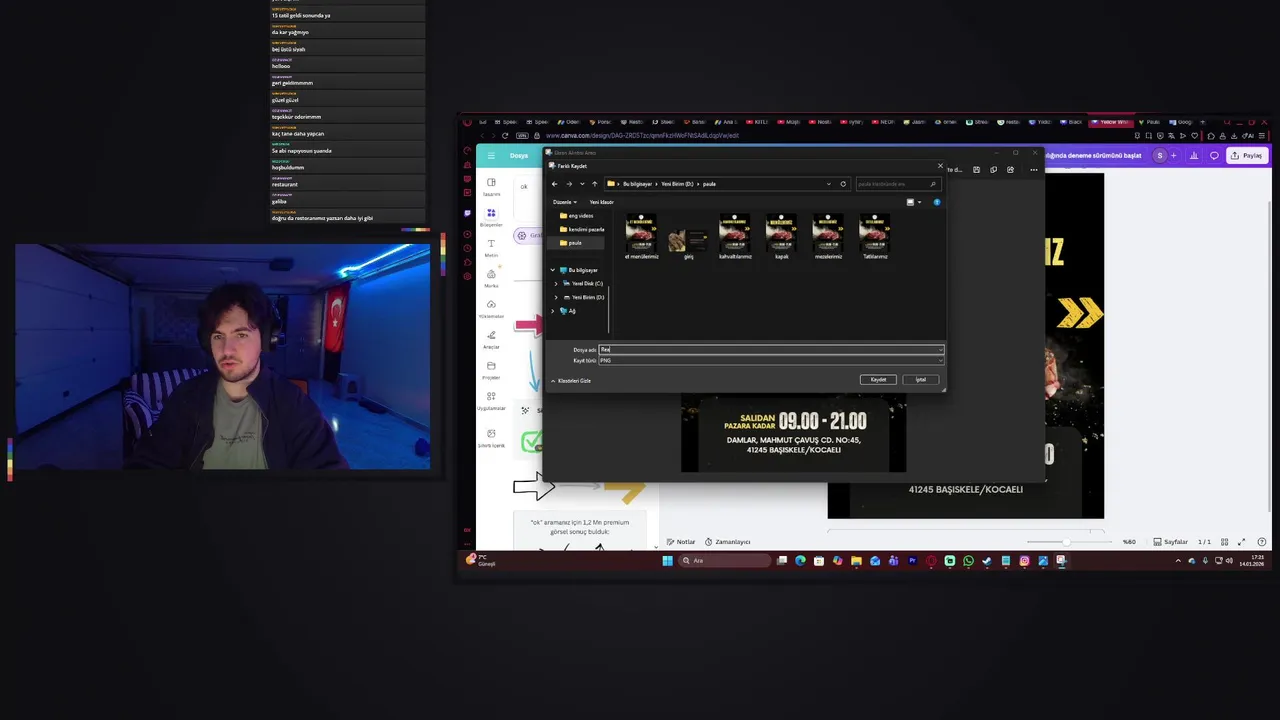Image resolution: width=1280 pixels, height=720 pixels.
Task: Open grid view icon in Canva bottom bar
Action: point(1224,542)
